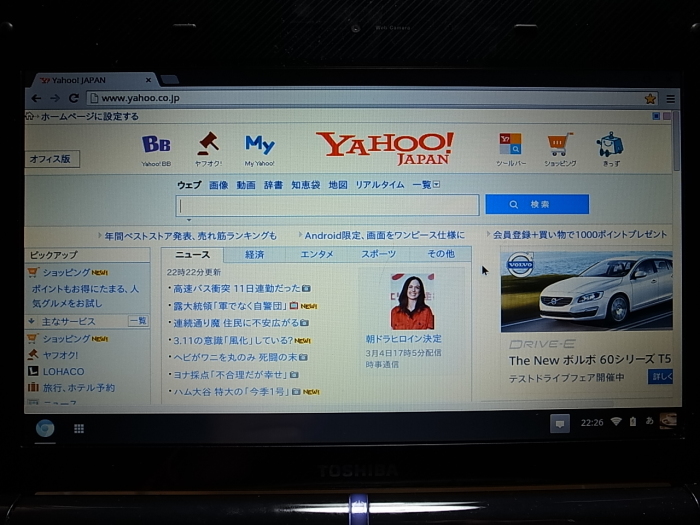Open the ツールバー icon

pos(510,150)
